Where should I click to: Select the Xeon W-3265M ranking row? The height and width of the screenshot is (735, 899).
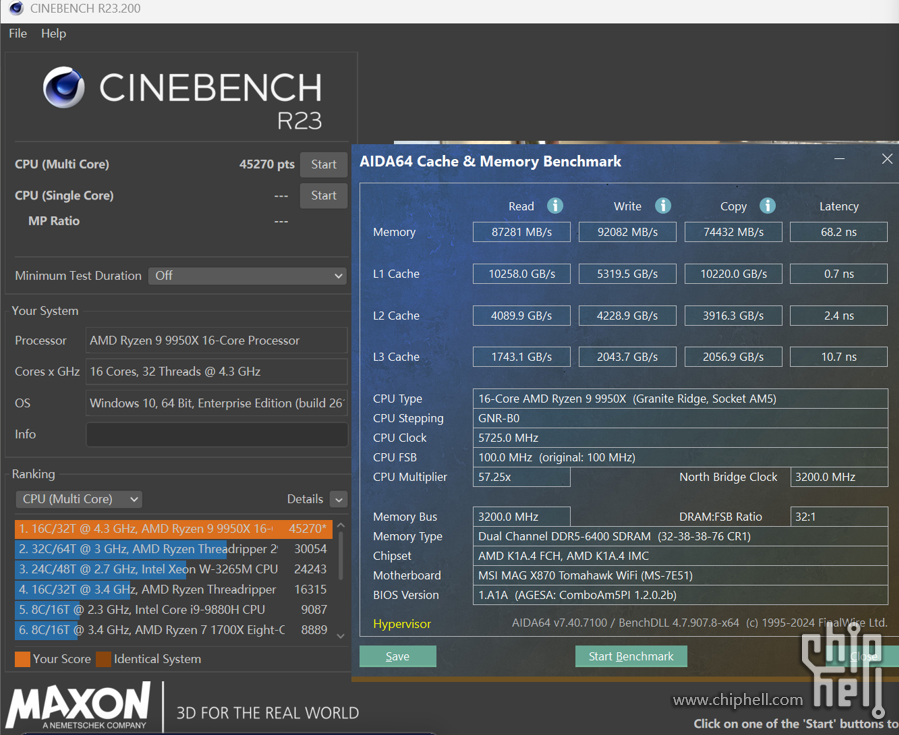(174, 569)
